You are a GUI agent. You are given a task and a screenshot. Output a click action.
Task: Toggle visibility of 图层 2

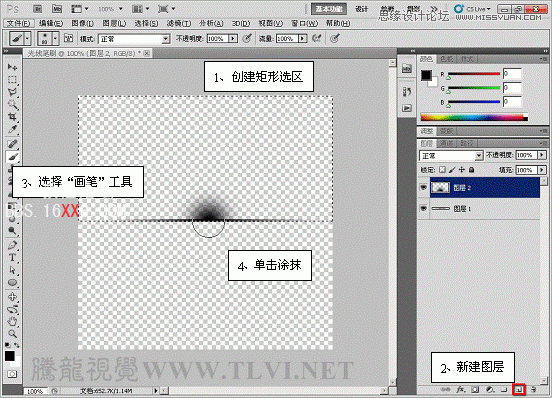click(x=423, y=188)
